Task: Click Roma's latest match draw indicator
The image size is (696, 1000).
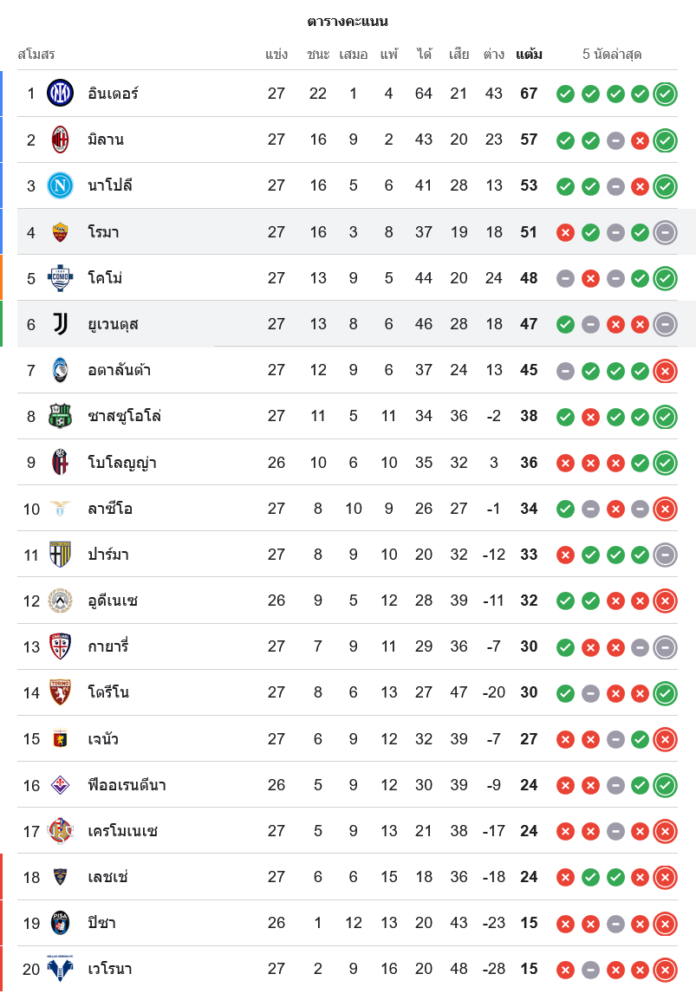Action: tap(665, 232)
